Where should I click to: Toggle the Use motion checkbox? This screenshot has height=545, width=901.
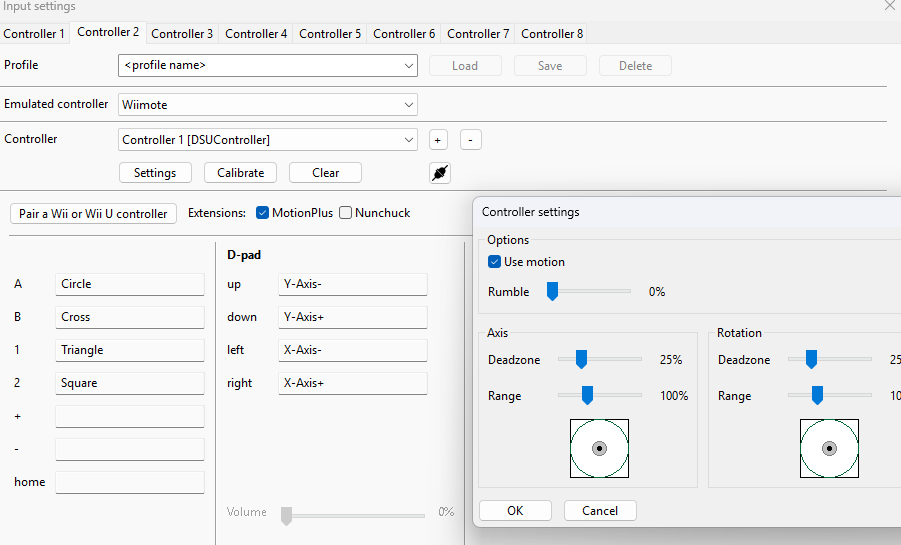point(494,262)
